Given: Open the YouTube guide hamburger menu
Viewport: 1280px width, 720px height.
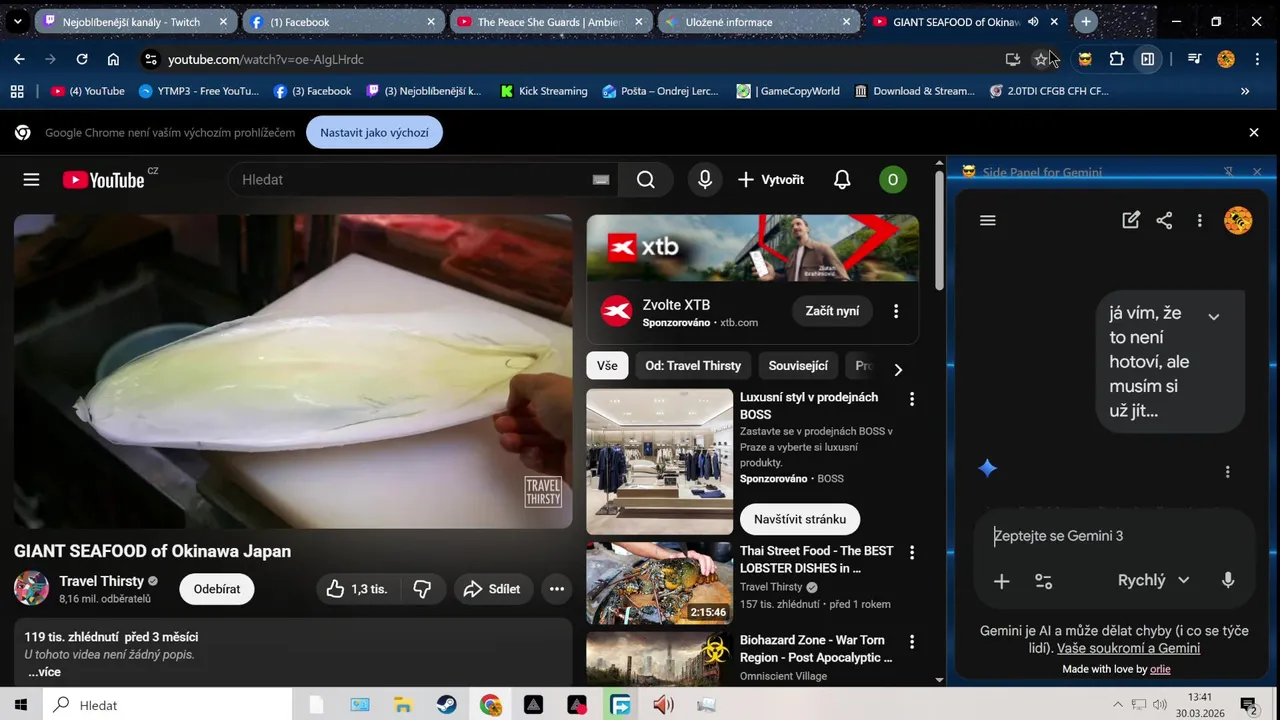Looking at the screenshot, I should click(x=31, y=180).
